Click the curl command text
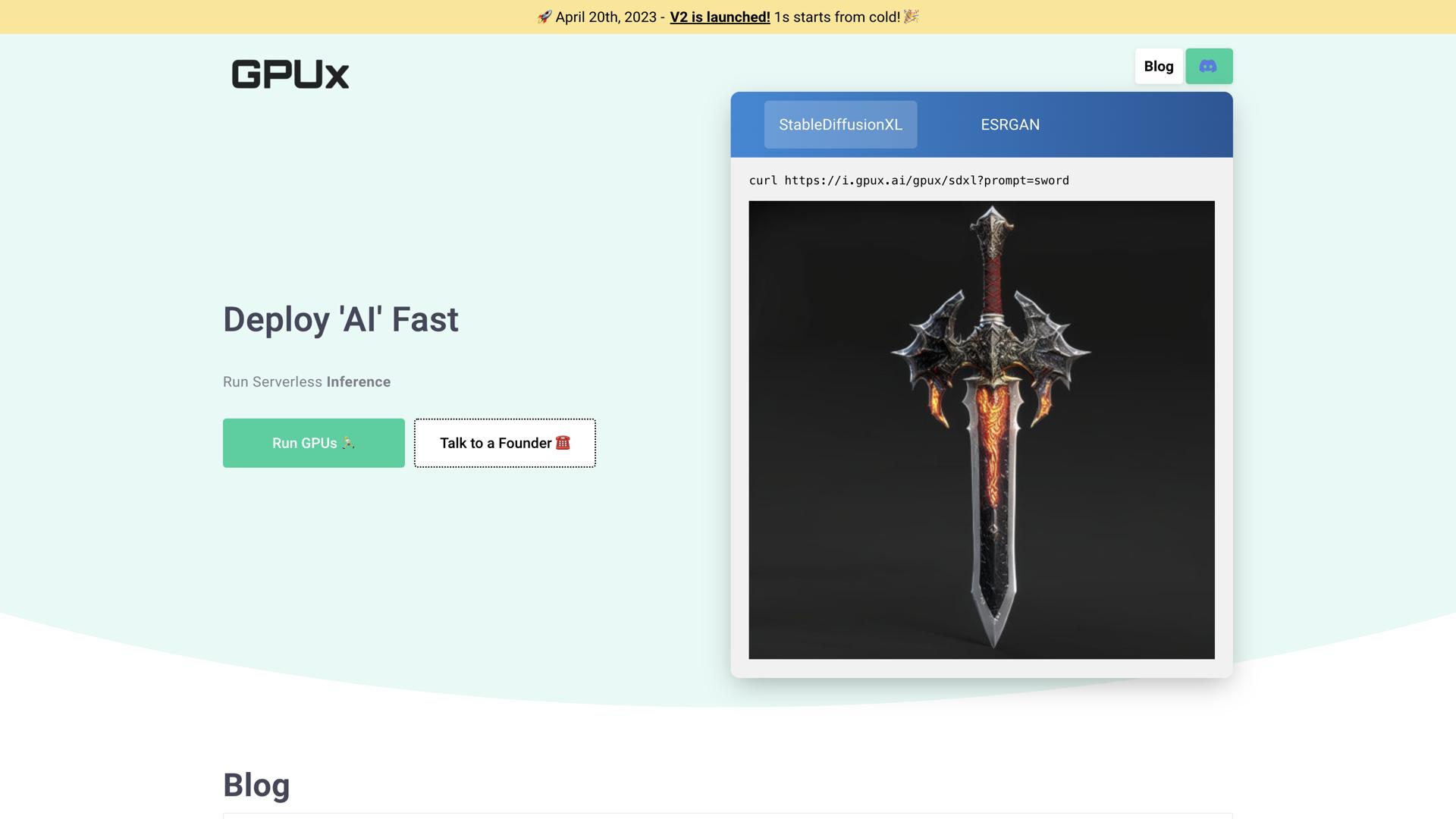The height and width of the screenshot is (819, 1456). [908, 180]
